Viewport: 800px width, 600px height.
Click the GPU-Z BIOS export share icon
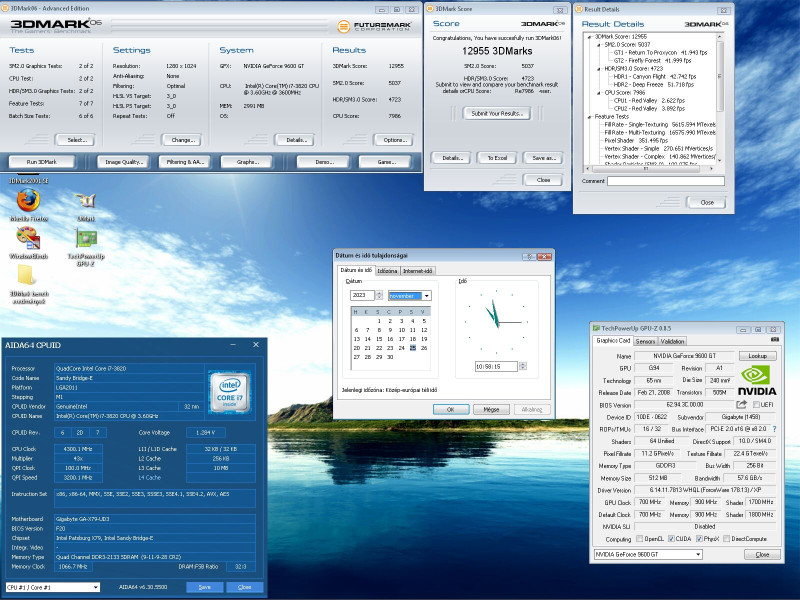click(741, 405)
